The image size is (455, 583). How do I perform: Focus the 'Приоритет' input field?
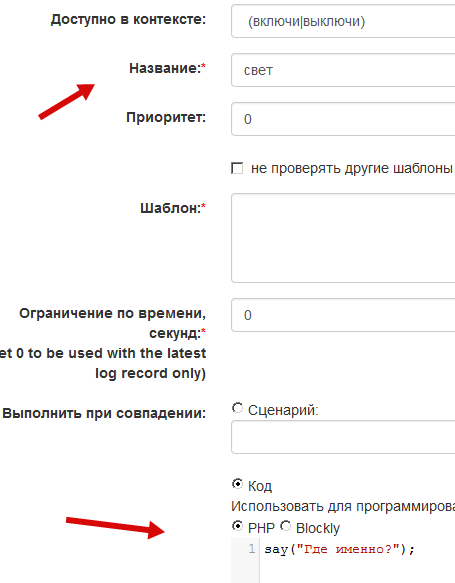coord(343,119)
